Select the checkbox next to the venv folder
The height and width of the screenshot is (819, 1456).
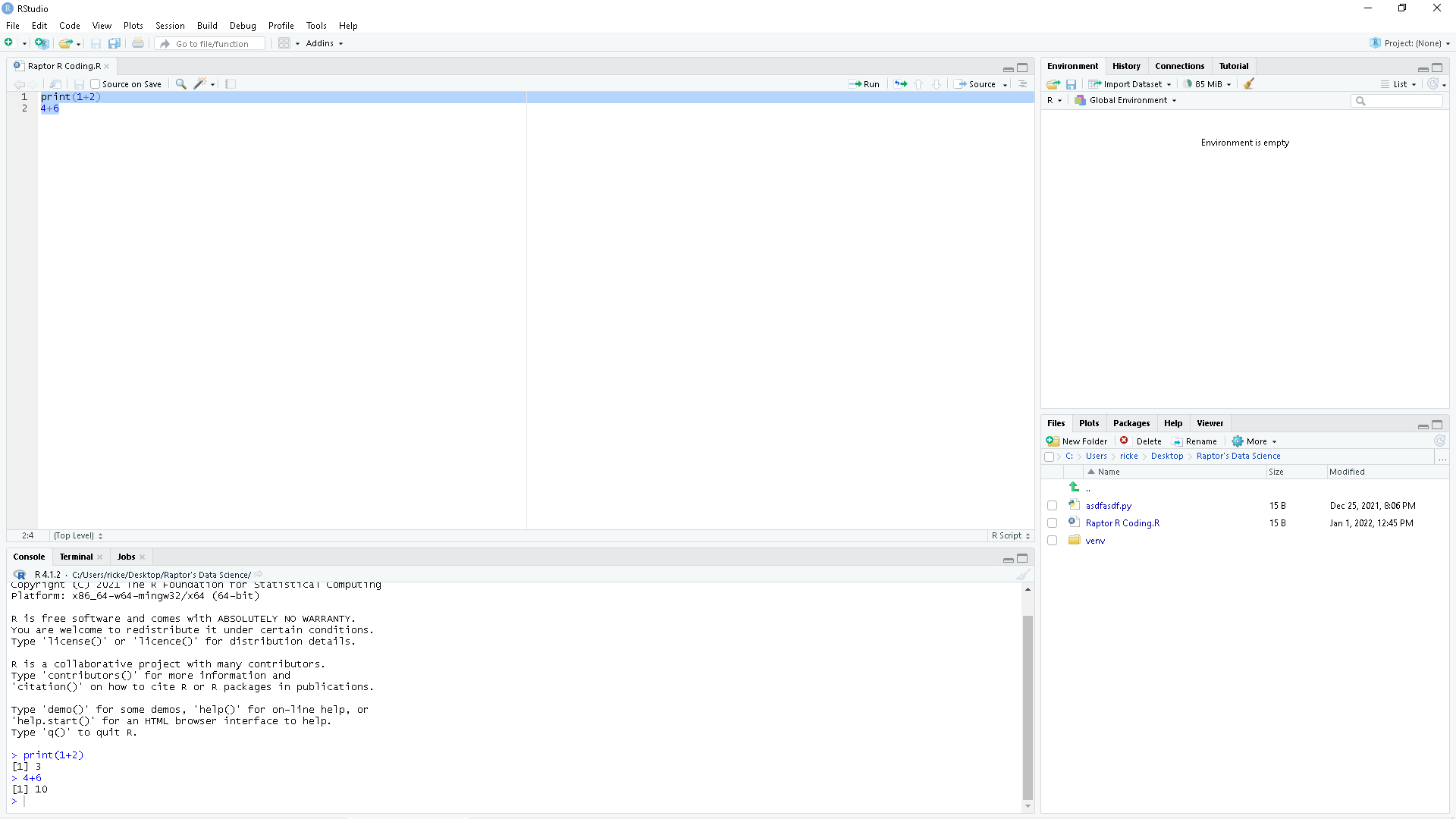click(x=1052, y=540)
